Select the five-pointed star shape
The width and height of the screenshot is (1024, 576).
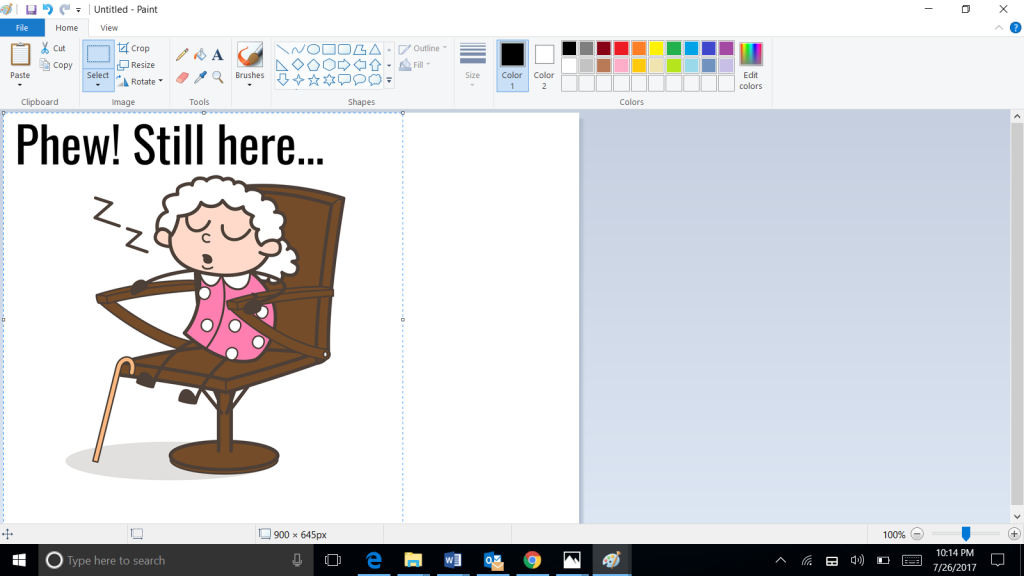click(313, 79)
